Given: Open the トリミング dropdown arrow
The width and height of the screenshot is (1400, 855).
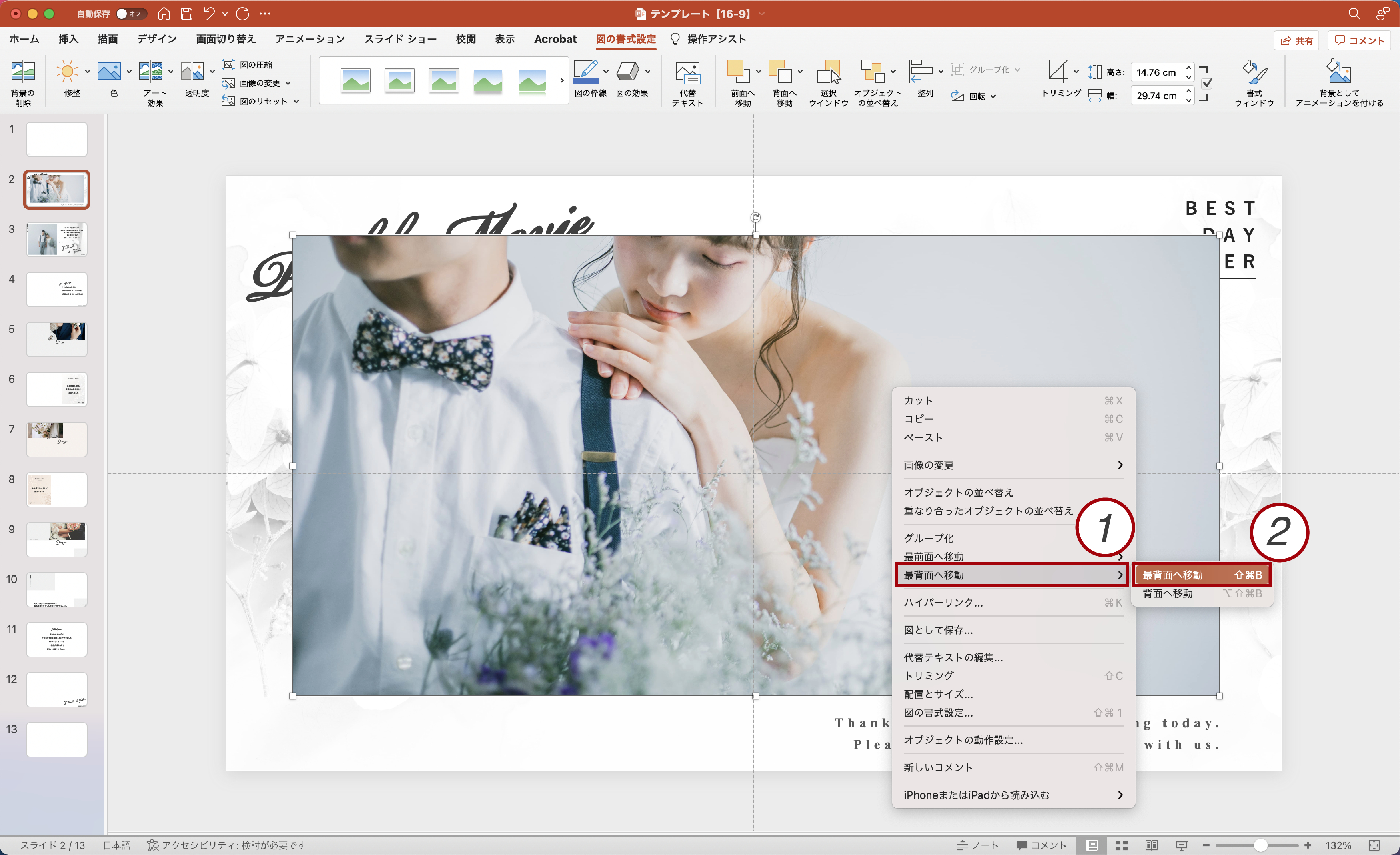Looking at the screenshot, I should point(1076,72).
